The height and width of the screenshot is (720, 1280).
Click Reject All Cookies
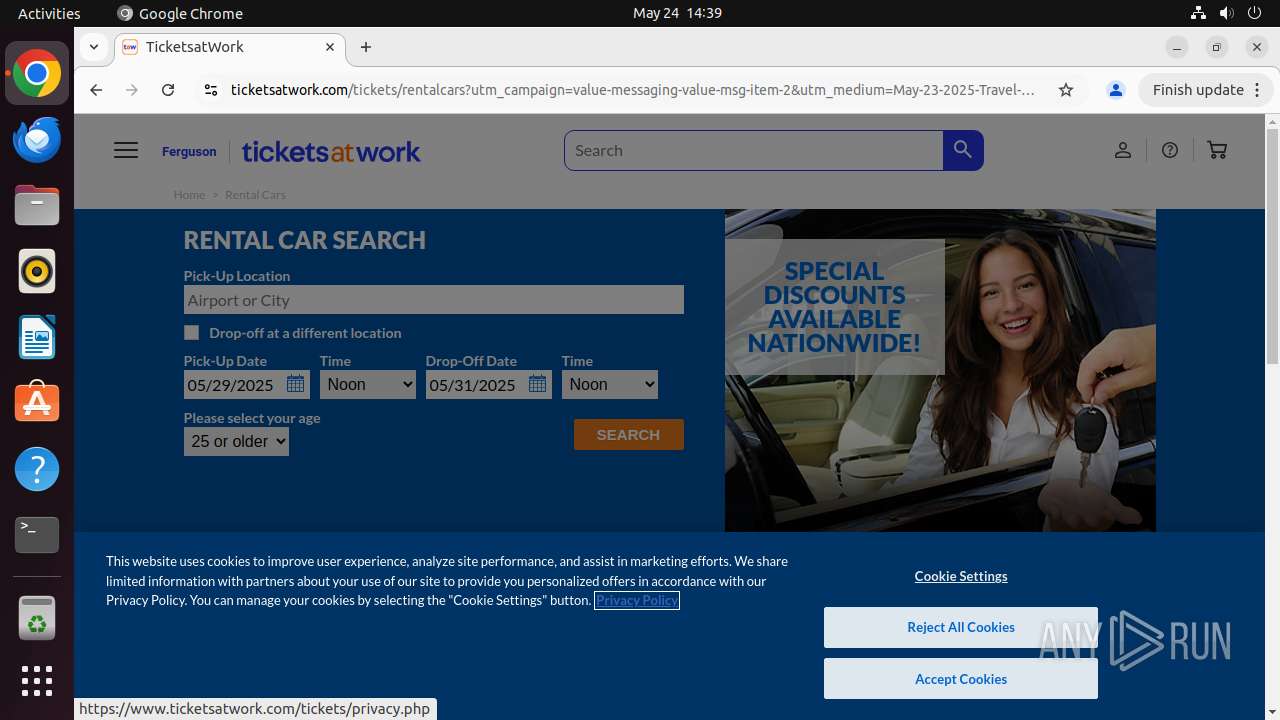(961, 627)
